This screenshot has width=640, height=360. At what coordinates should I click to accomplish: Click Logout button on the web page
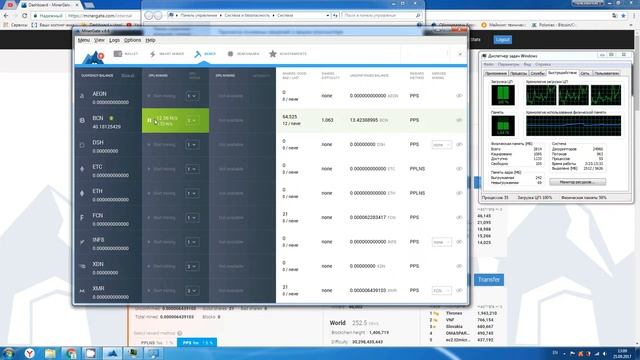[502, 40]
